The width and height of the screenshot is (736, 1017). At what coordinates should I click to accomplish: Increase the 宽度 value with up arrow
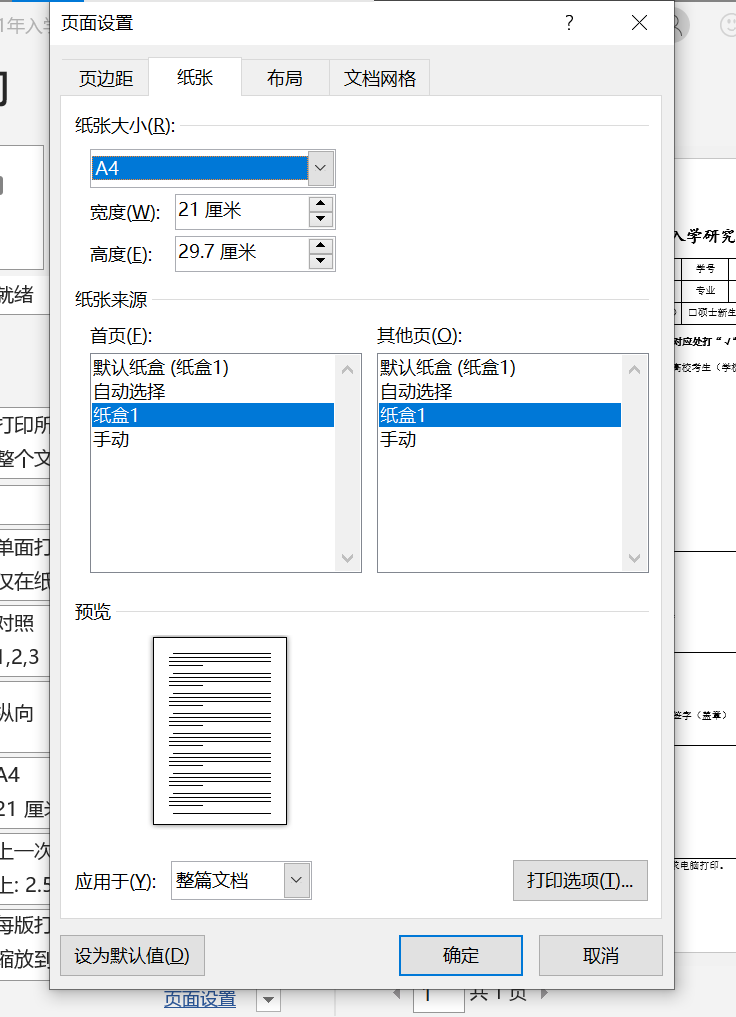tap(321, 203)
